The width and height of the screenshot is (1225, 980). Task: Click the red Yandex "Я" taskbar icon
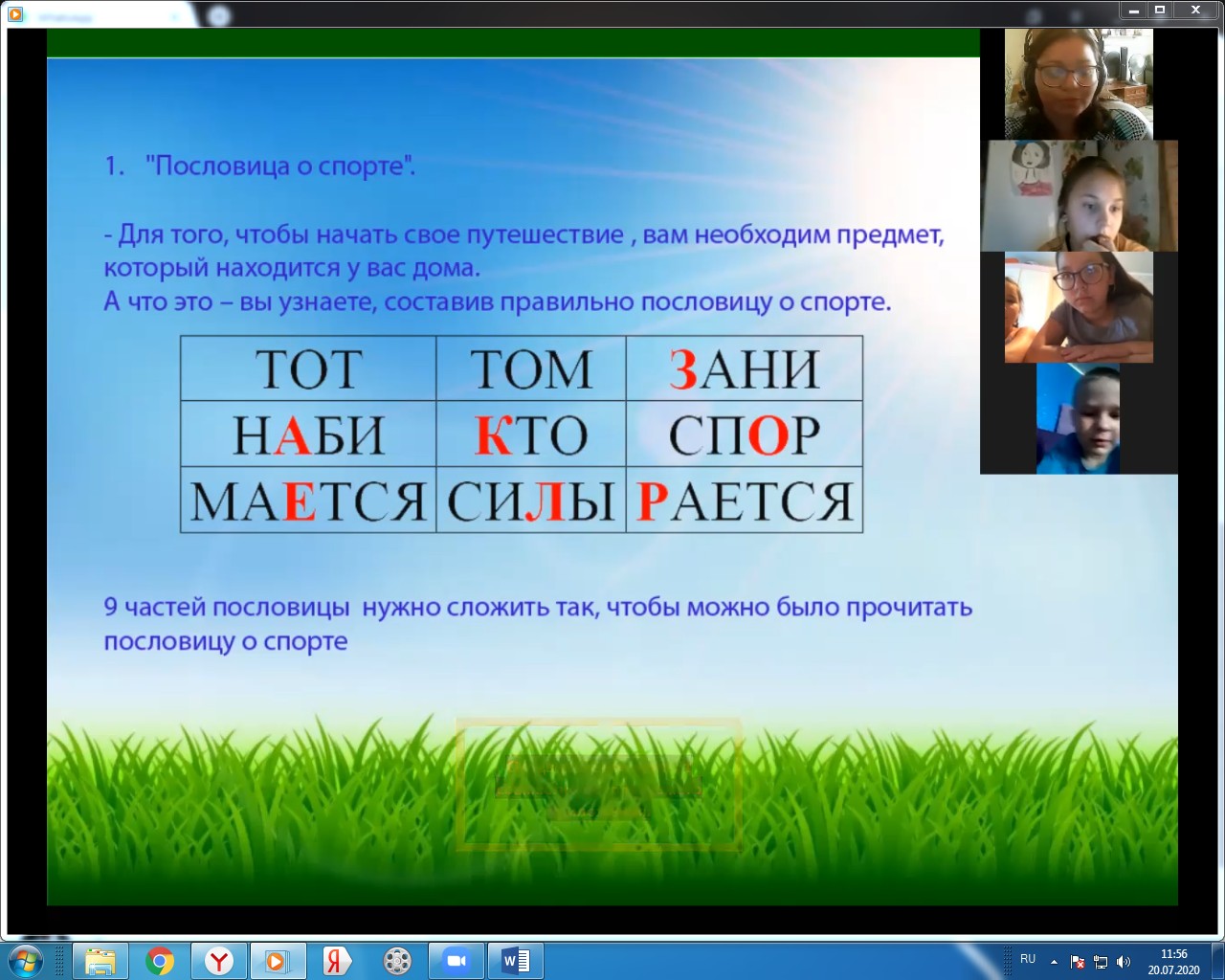(x=337, y=961)
